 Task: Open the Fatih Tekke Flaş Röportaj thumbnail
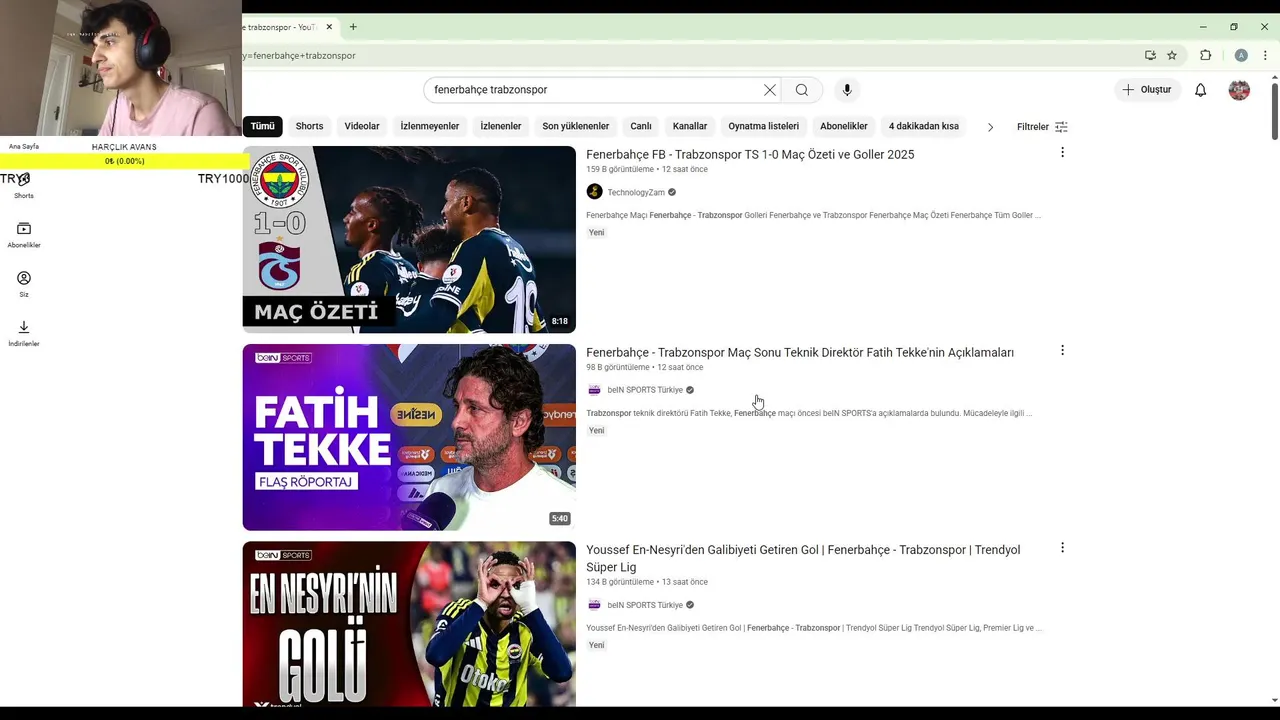click(409, 437)
